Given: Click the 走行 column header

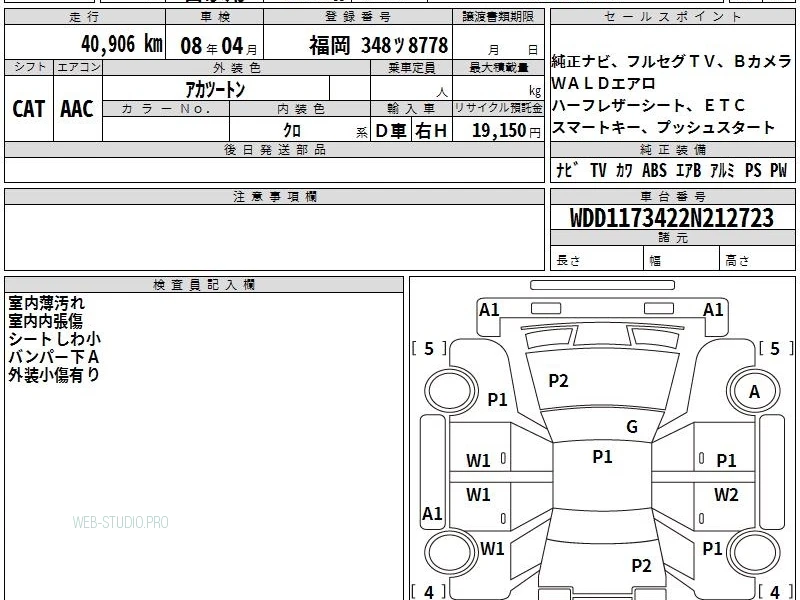Looking at the screenshot, I should pyautogui.click(x=85, y=17).
